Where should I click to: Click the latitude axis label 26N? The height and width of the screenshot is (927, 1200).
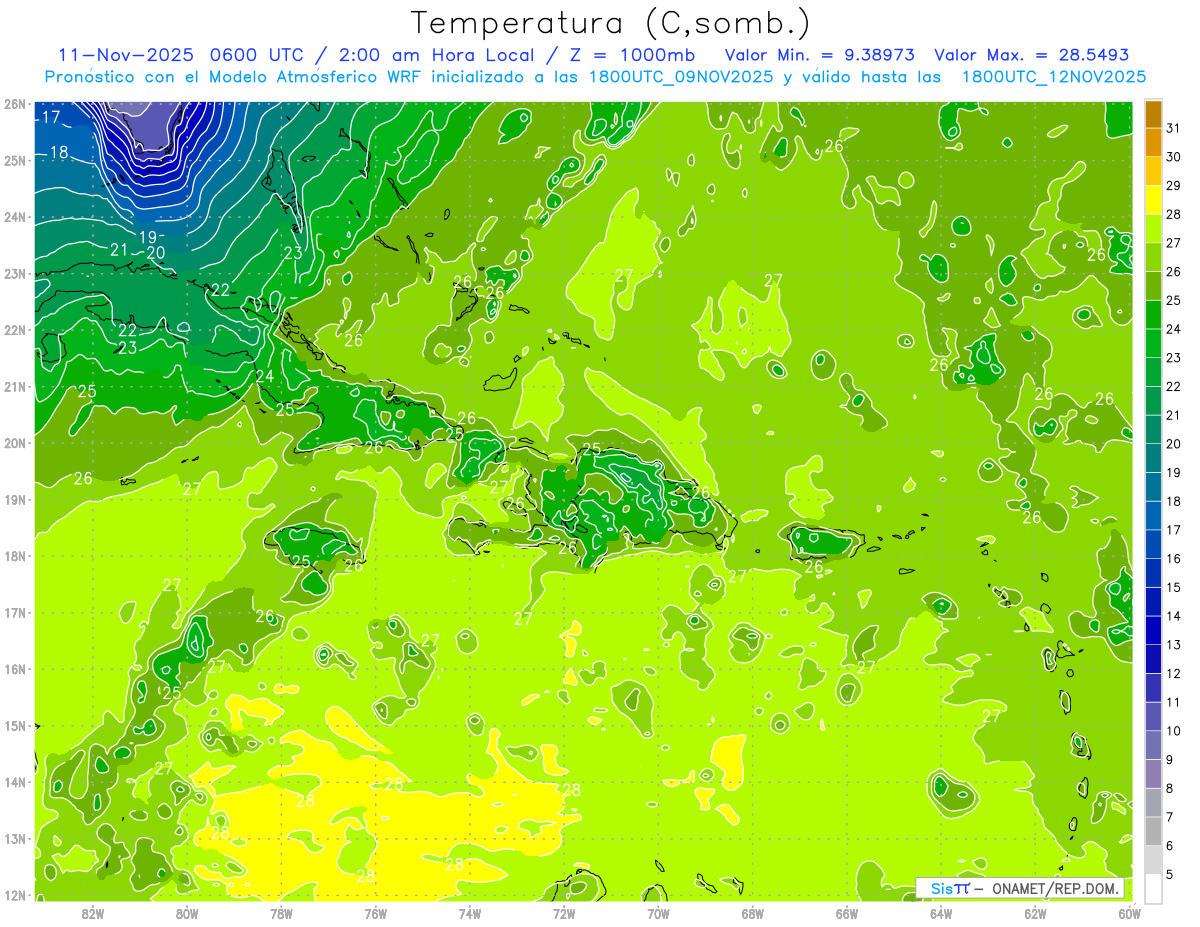point(16,103)
